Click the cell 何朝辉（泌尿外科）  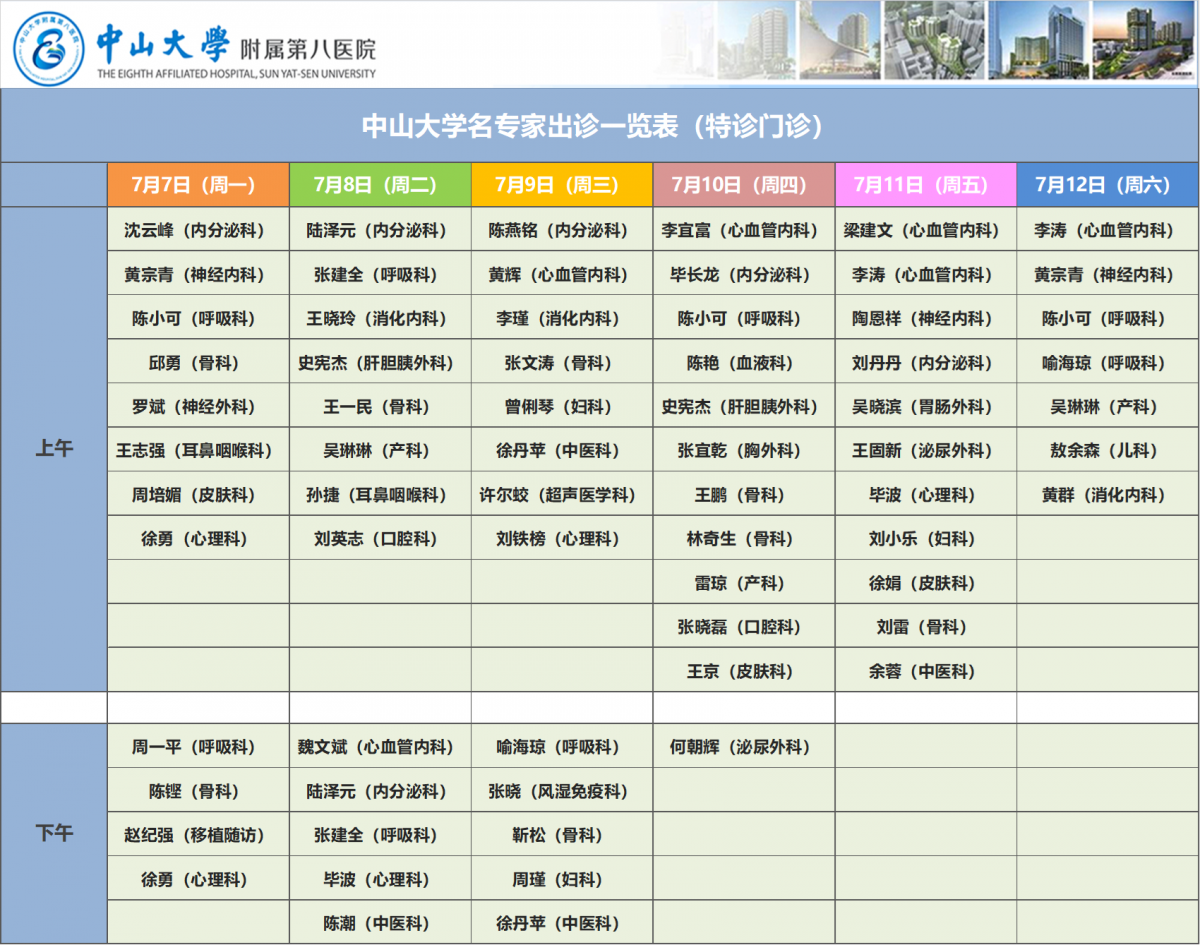pos(744,746)
